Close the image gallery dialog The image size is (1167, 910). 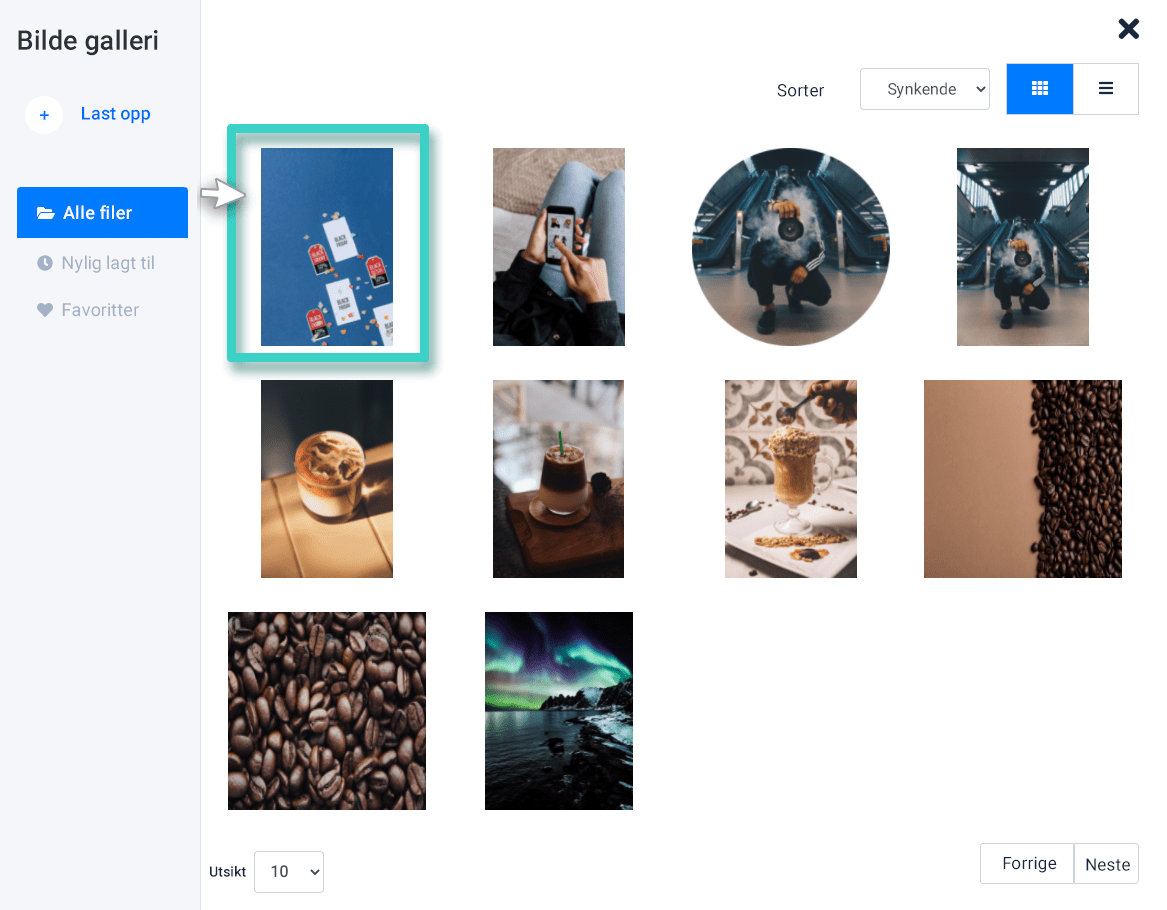[1128, 29]
